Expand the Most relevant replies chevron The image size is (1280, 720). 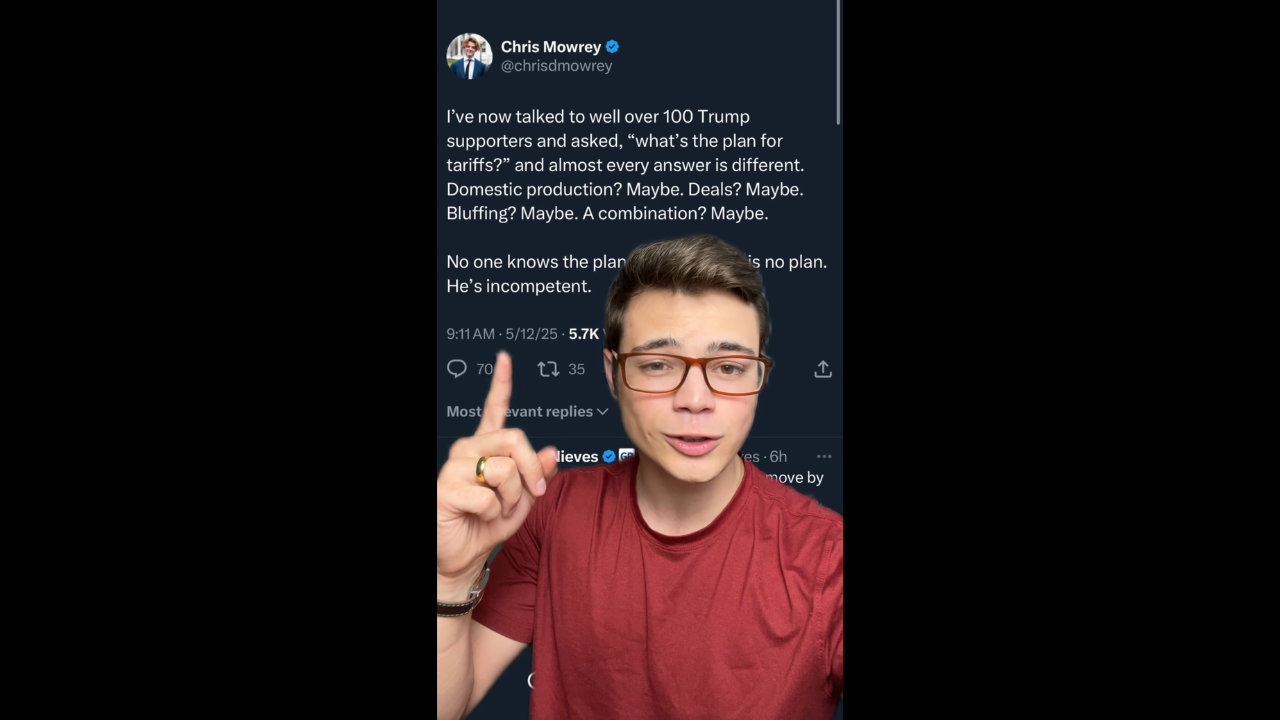pyautogui.click(x=602, y=412)
